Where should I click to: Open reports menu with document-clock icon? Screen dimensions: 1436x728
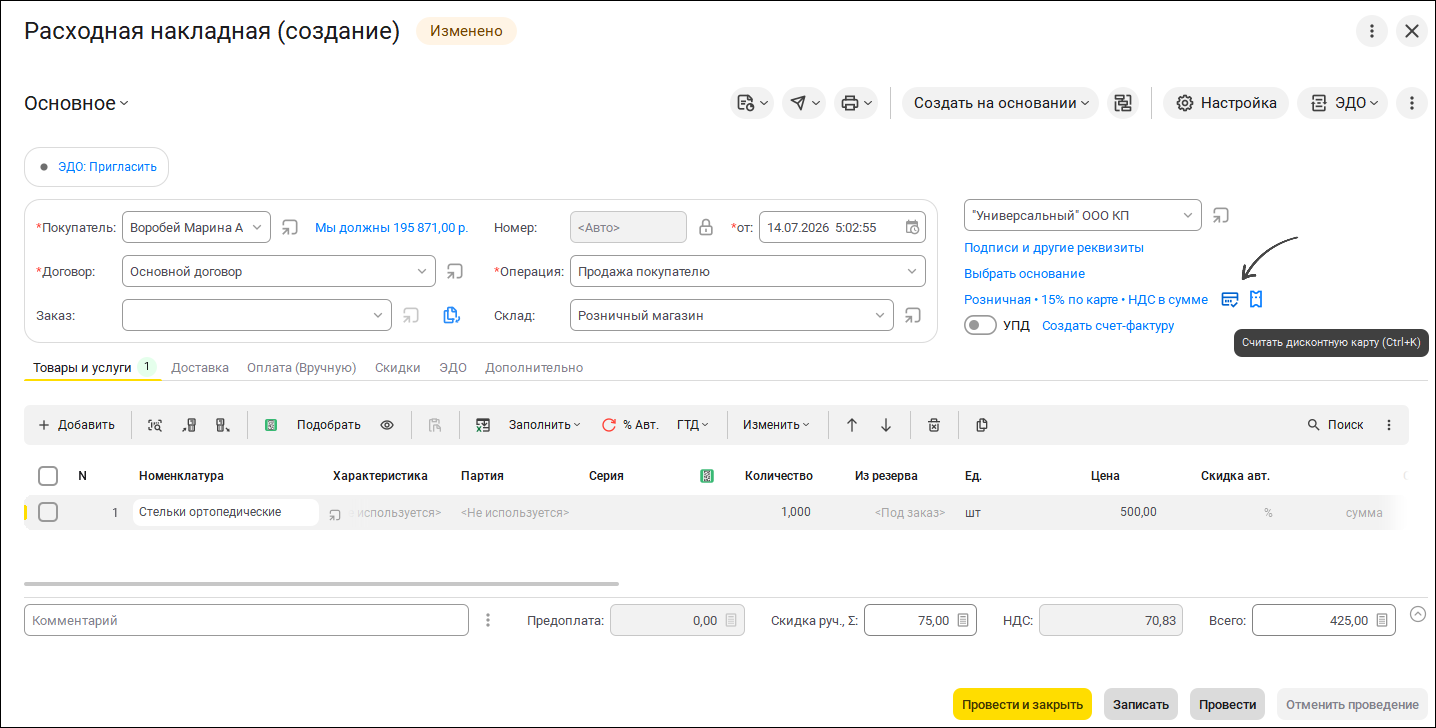tap(751, 103)
